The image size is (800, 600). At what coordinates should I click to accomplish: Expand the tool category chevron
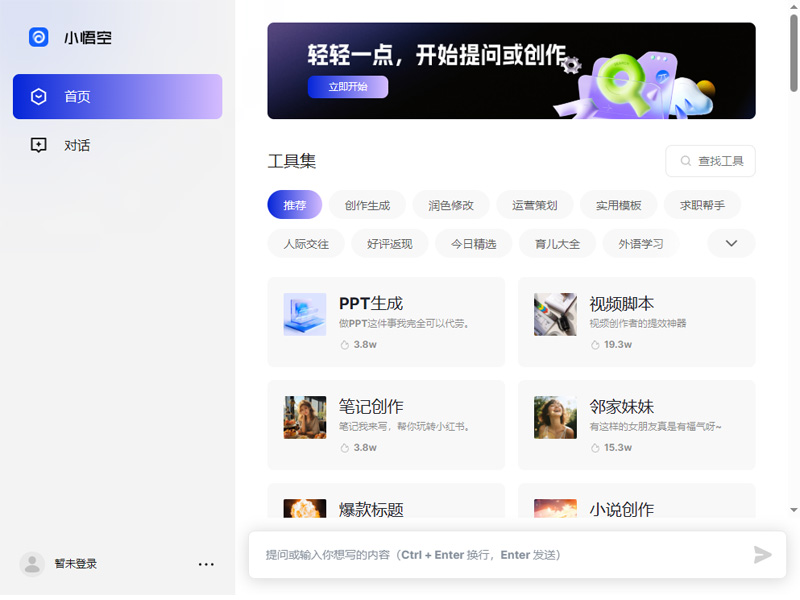click(x=731, y=243)
